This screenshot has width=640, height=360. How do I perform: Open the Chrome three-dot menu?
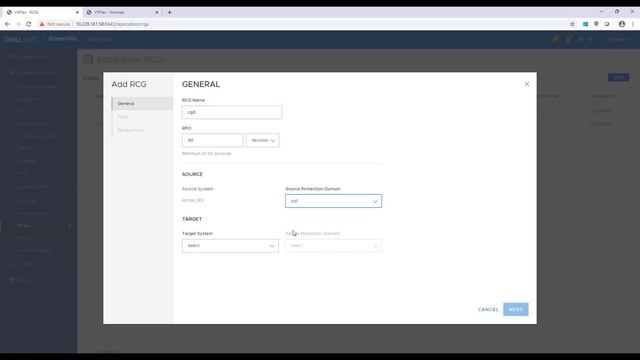coord(633,24)
